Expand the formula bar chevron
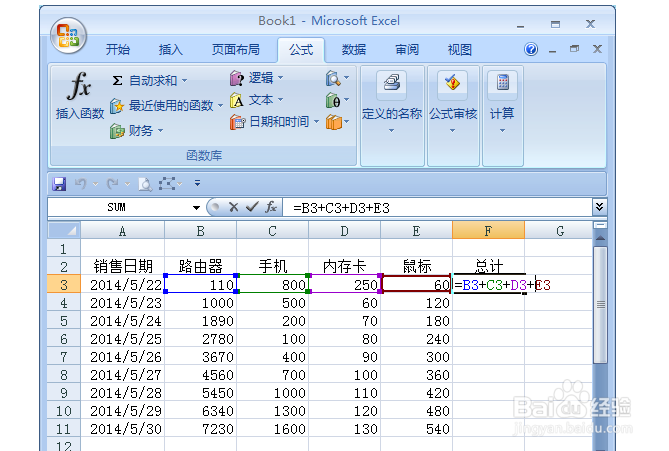This screenshot has width=669, height=451. (599, 207)
